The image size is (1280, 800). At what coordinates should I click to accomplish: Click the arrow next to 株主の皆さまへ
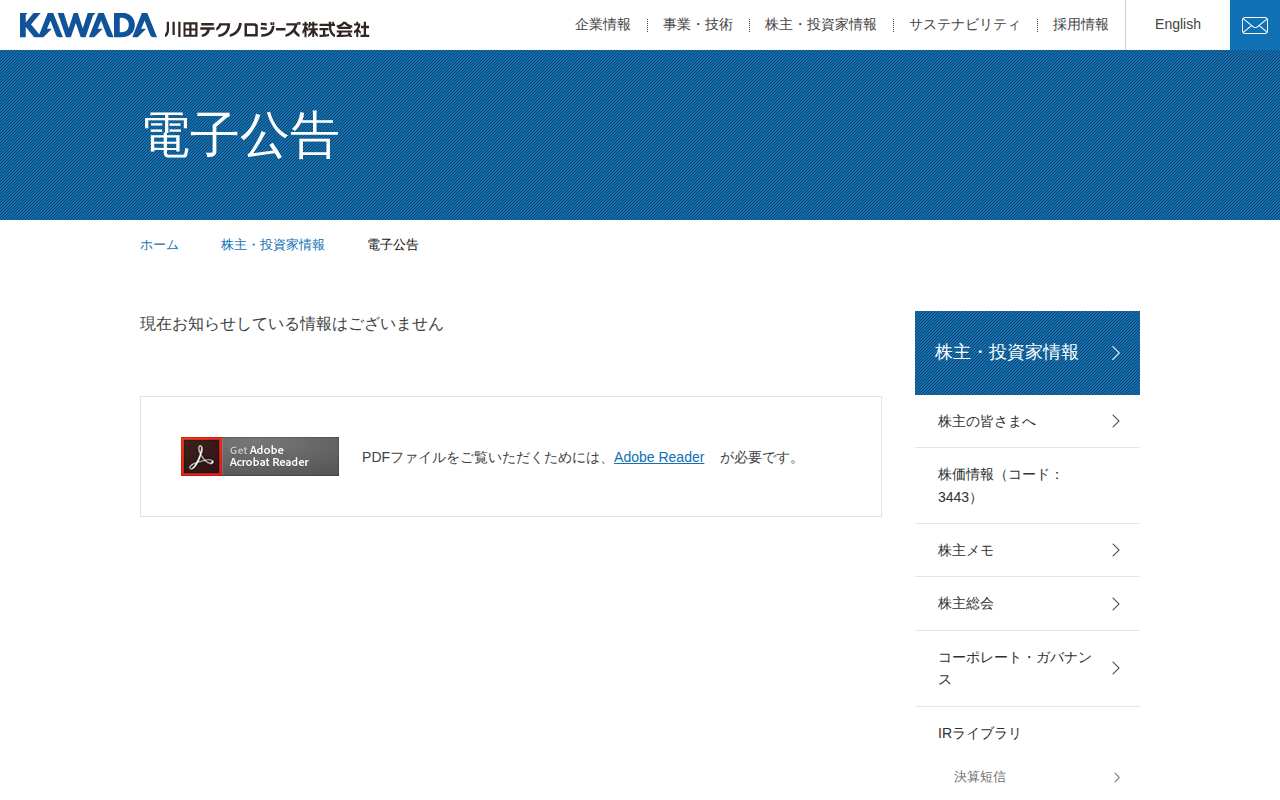click(1116, 421)
